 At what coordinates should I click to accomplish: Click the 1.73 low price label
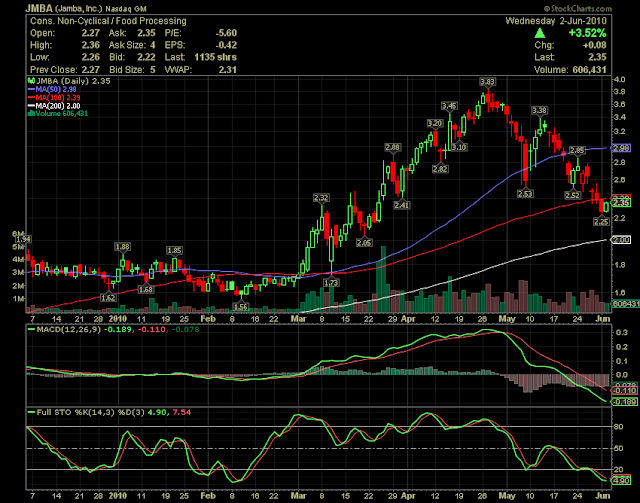point(331,283)
